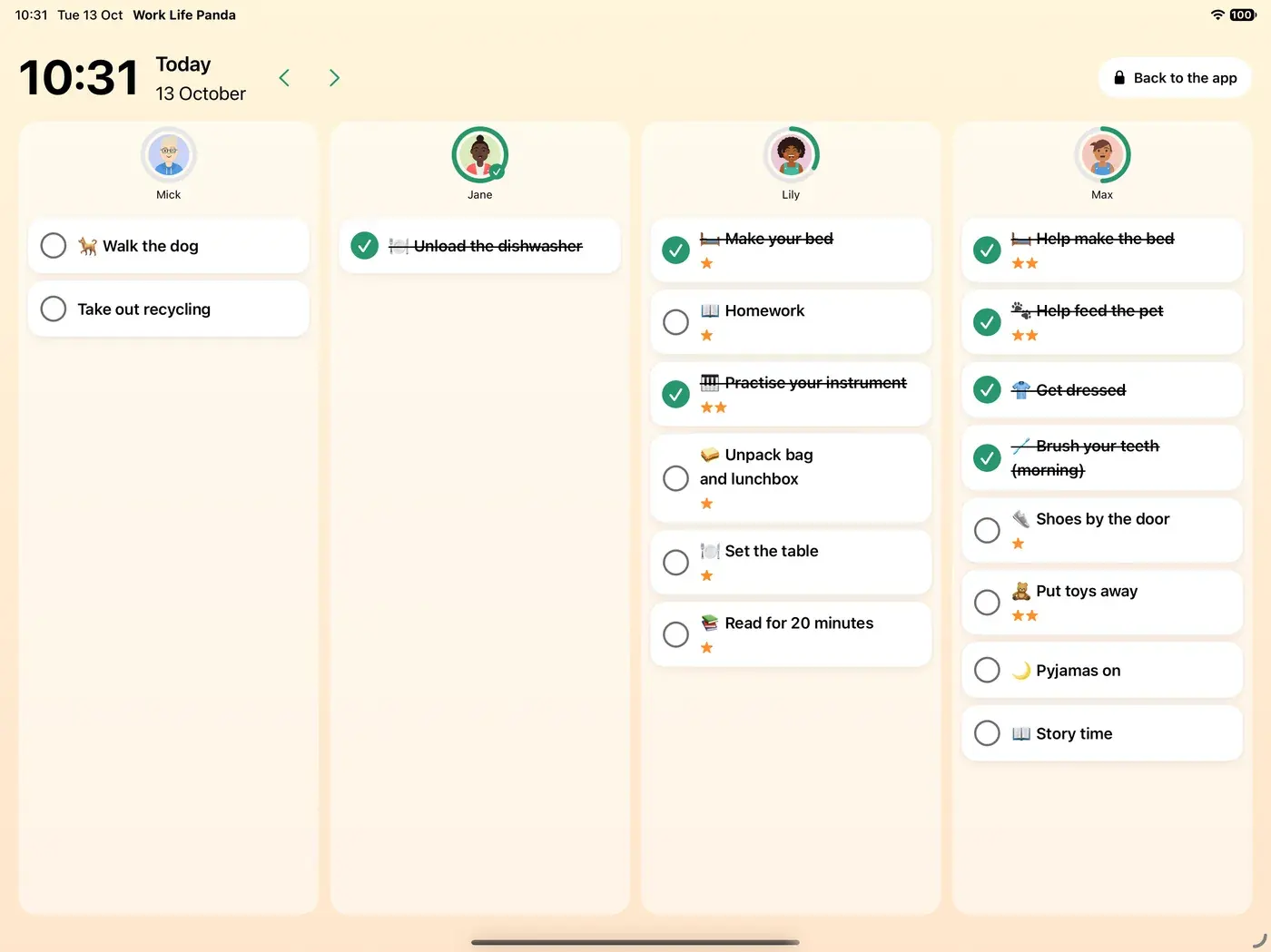Click the plate emoji on Set the table

710,551
